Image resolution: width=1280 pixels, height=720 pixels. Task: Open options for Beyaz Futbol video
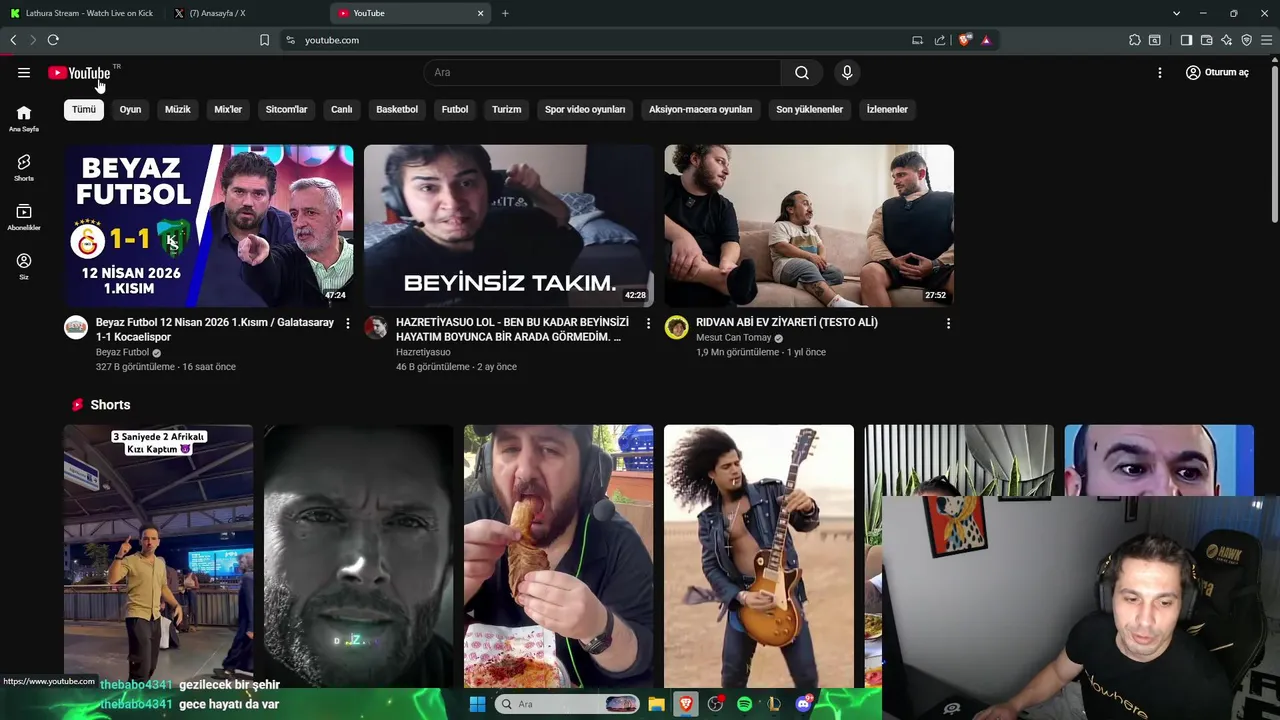click(348, 323)
